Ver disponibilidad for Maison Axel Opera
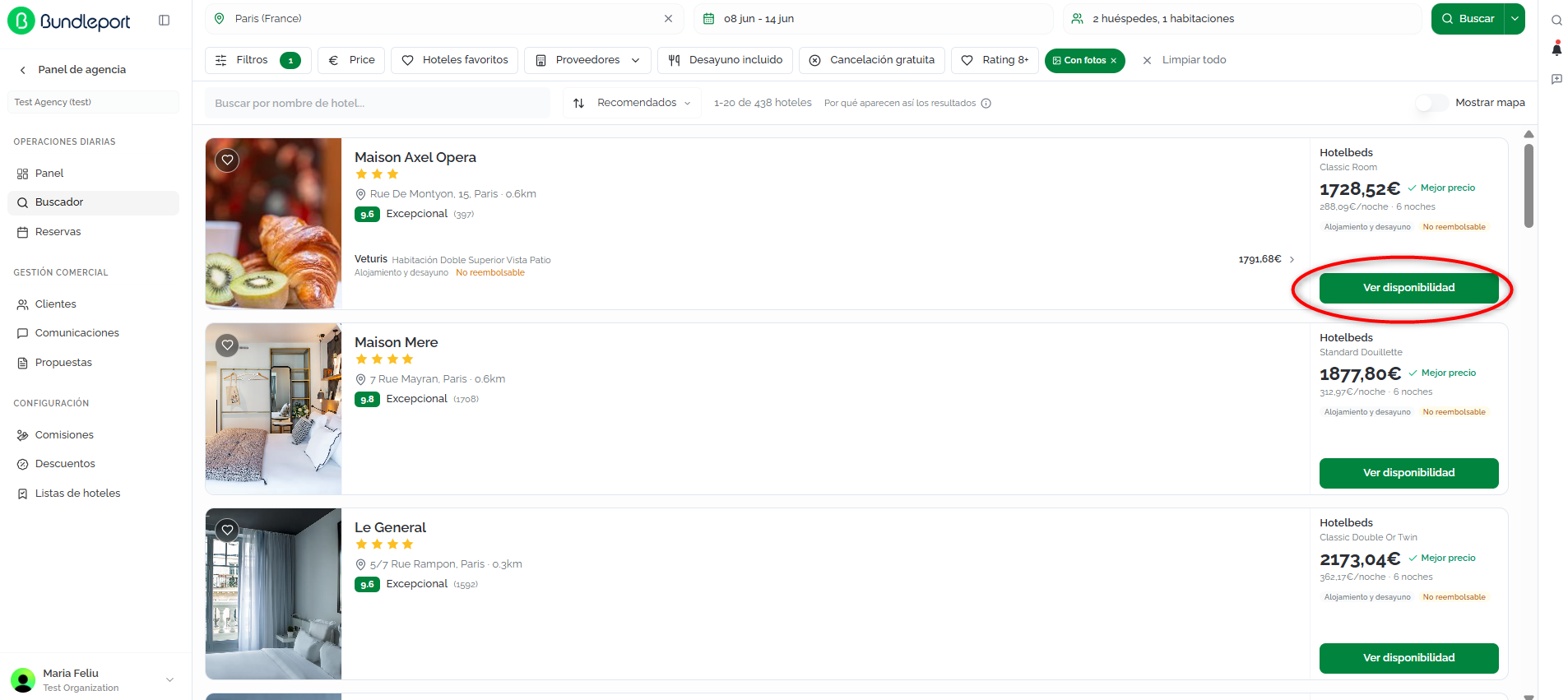This screenshot has width=1568, height=700. point(1408,288)
